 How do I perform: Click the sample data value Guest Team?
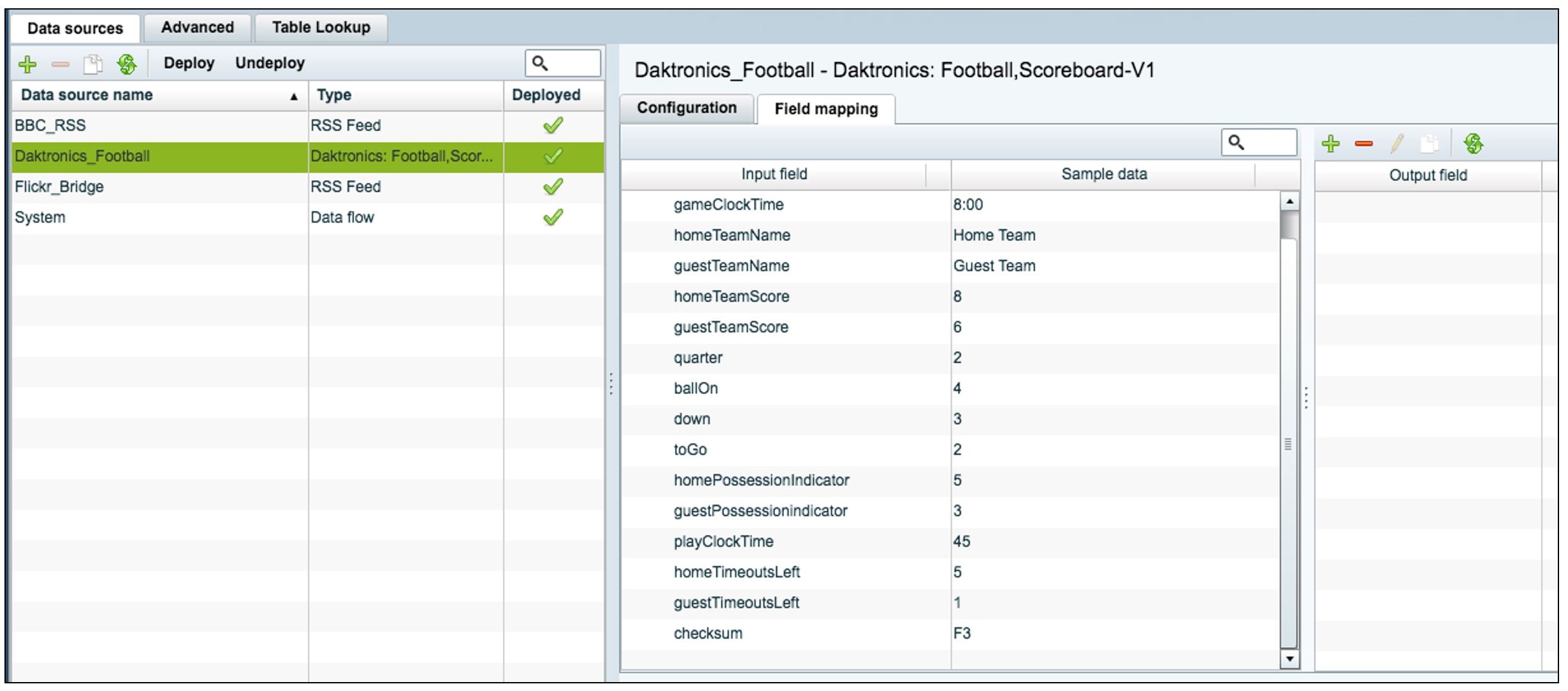994,266
